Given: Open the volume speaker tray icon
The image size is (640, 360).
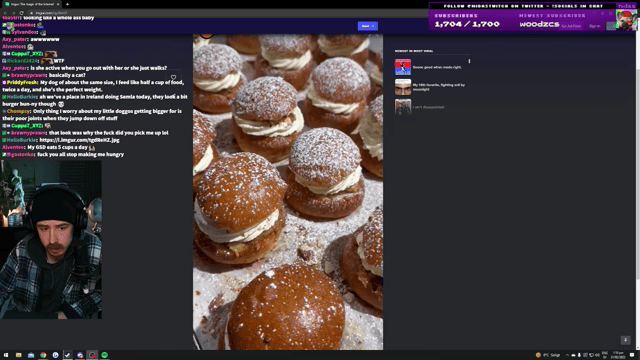Looking at the screenshot, I should (x=597, y=355).
